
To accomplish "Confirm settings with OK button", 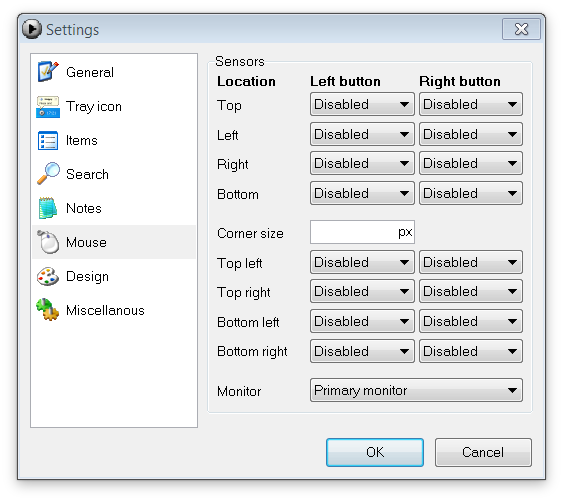I will [375, 452].
